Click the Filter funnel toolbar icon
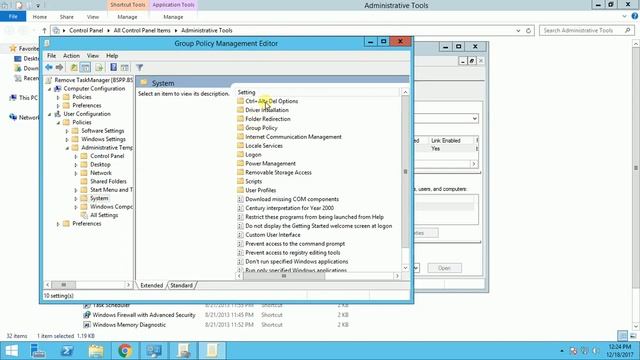Screen dimensions: 640x360 coord(139,67)
